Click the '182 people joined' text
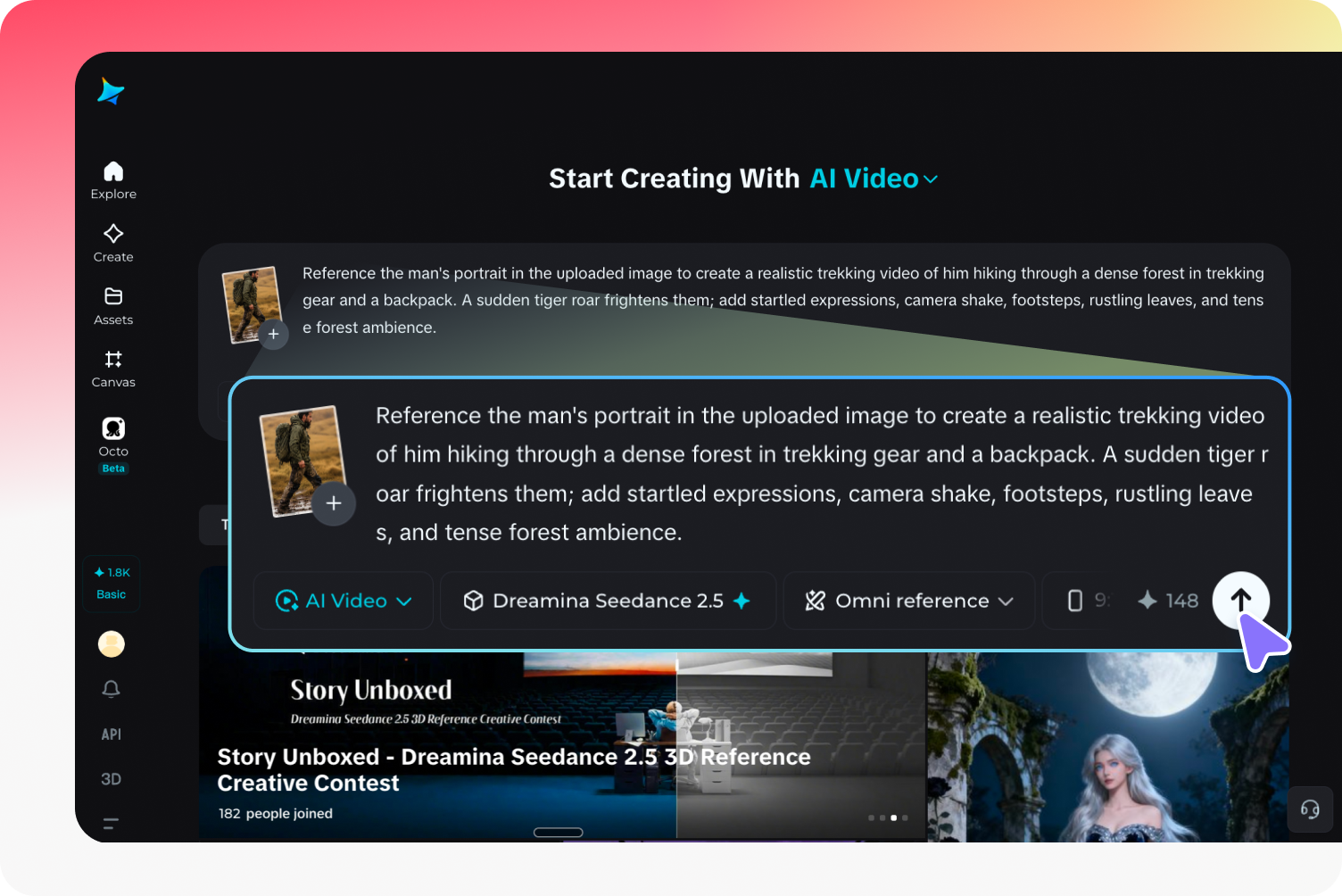The height and width of the screenshot is (896, 1342). (276, 813)
